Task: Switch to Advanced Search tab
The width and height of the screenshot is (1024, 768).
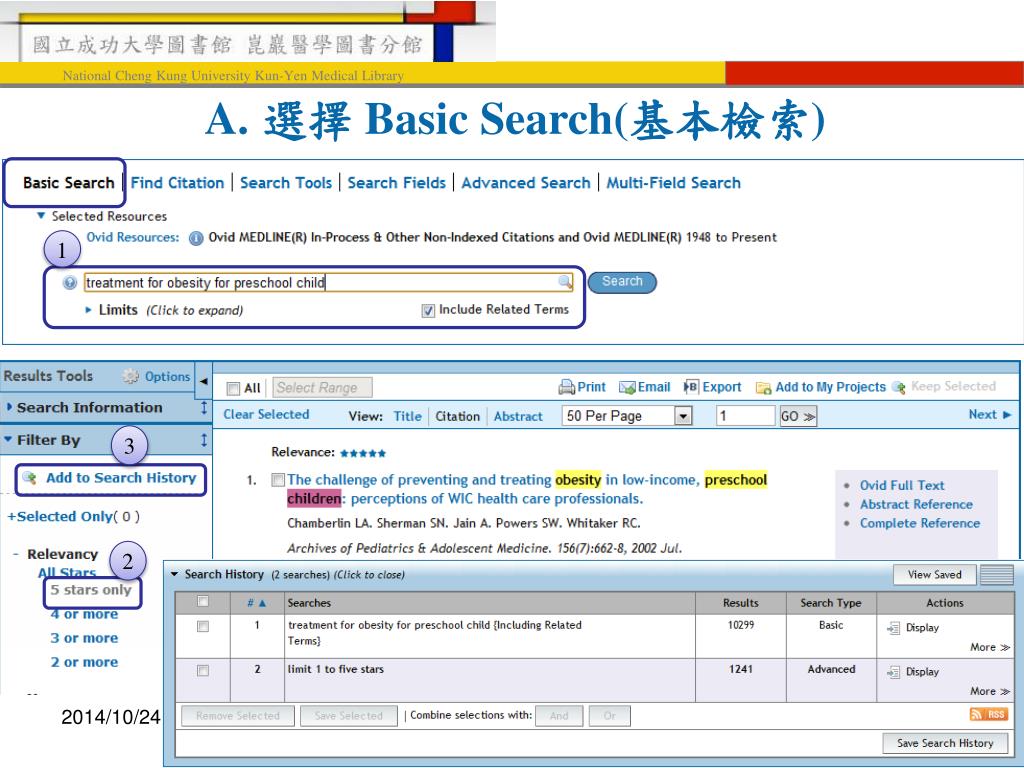Action: pyautogui.click(x=526, y=183)
